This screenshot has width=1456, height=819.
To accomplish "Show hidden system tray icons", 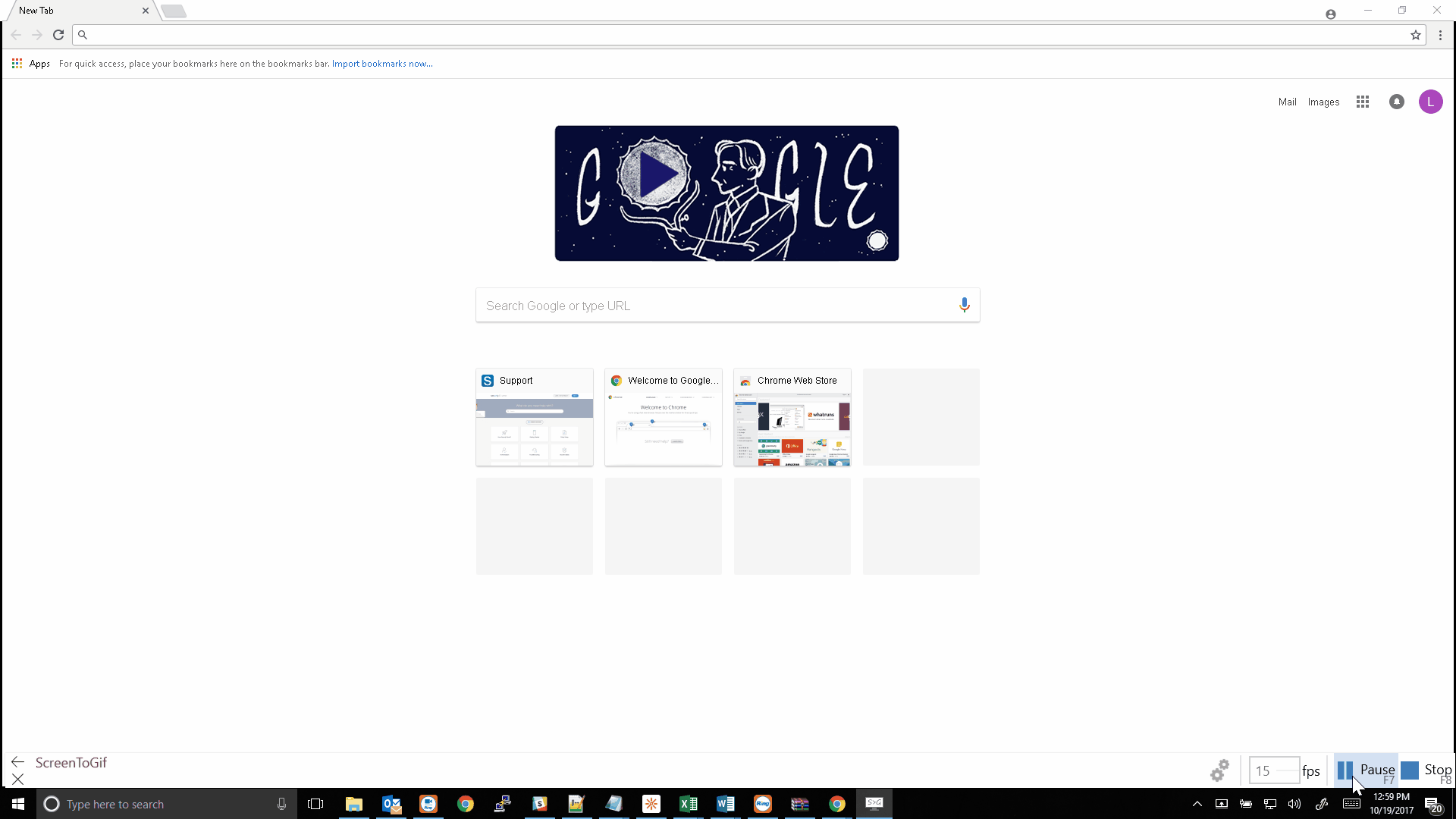I will pyautogui.click(x=1197, y=804).
